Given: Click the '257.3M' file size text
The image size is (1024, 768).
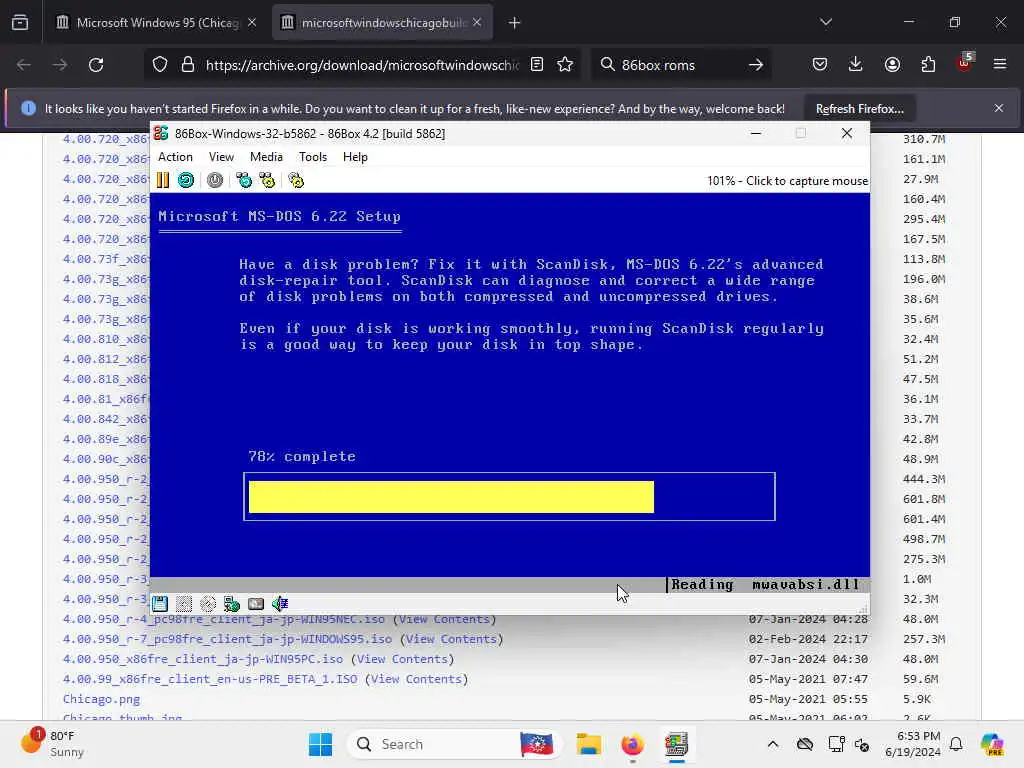Looking at the screenshot, I should [923, 639].
